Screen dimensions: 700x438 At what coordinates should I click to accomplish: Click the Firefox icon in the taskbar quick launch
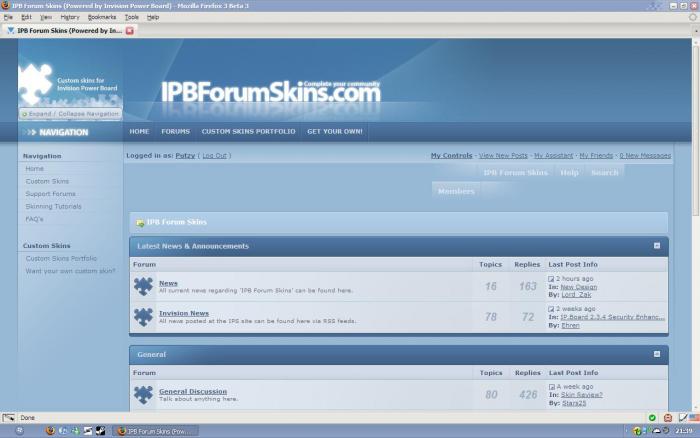coord(49,430)
